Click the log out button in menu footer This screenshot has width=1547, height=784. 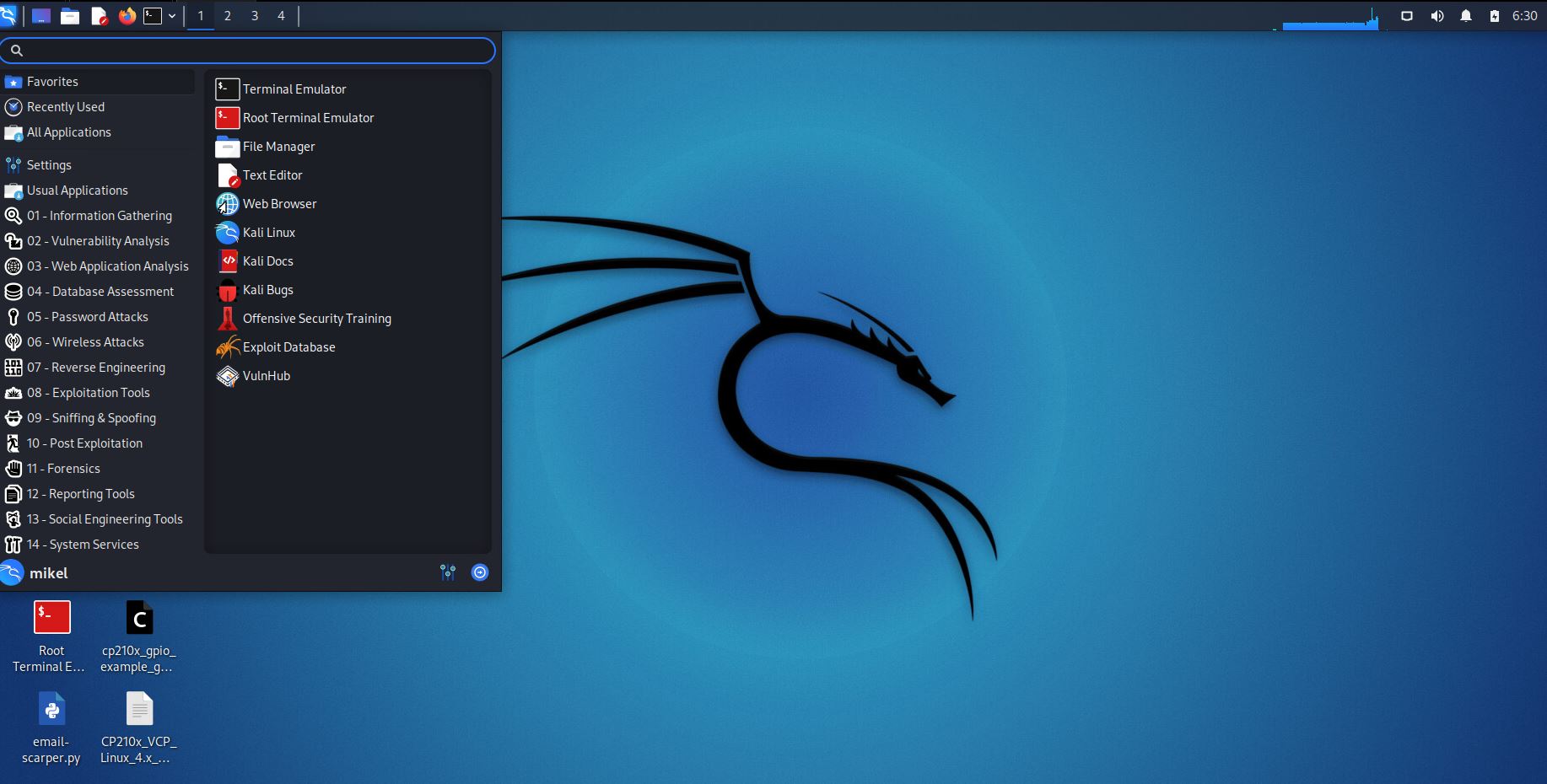point(480,573)
